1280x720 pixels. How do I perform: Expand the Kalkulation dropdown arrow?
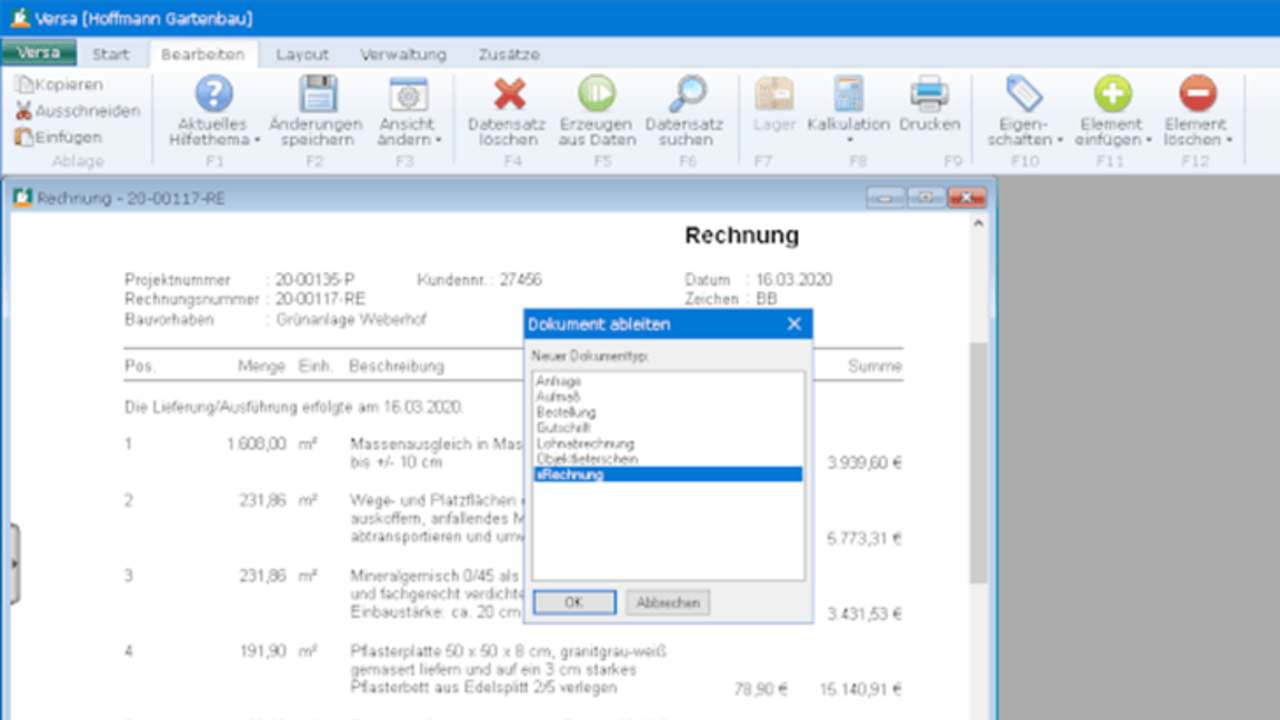[x=849, y=140]
